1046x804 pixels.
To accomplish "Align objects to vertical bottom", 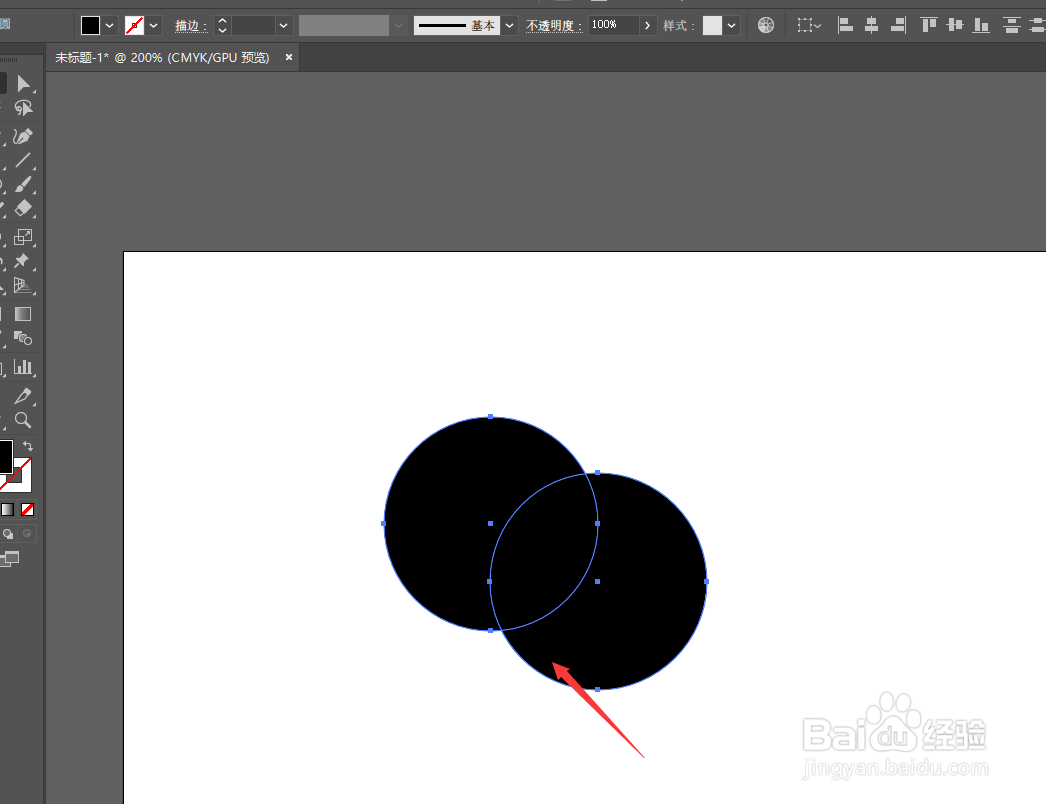I will pyautogui.click(x=981, y=25).
